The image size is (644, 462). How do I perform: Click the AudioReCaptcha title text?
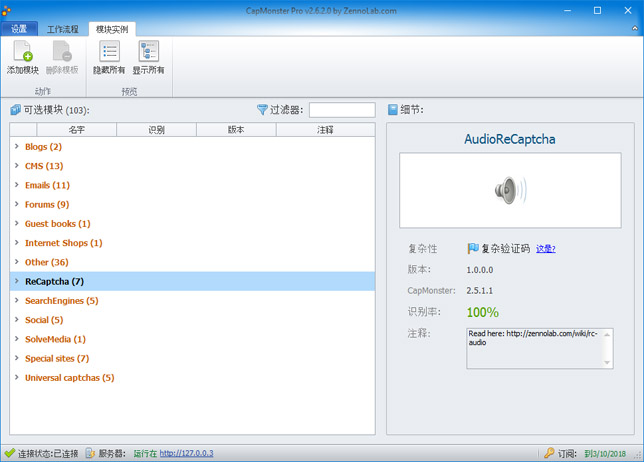click(510, 139)
